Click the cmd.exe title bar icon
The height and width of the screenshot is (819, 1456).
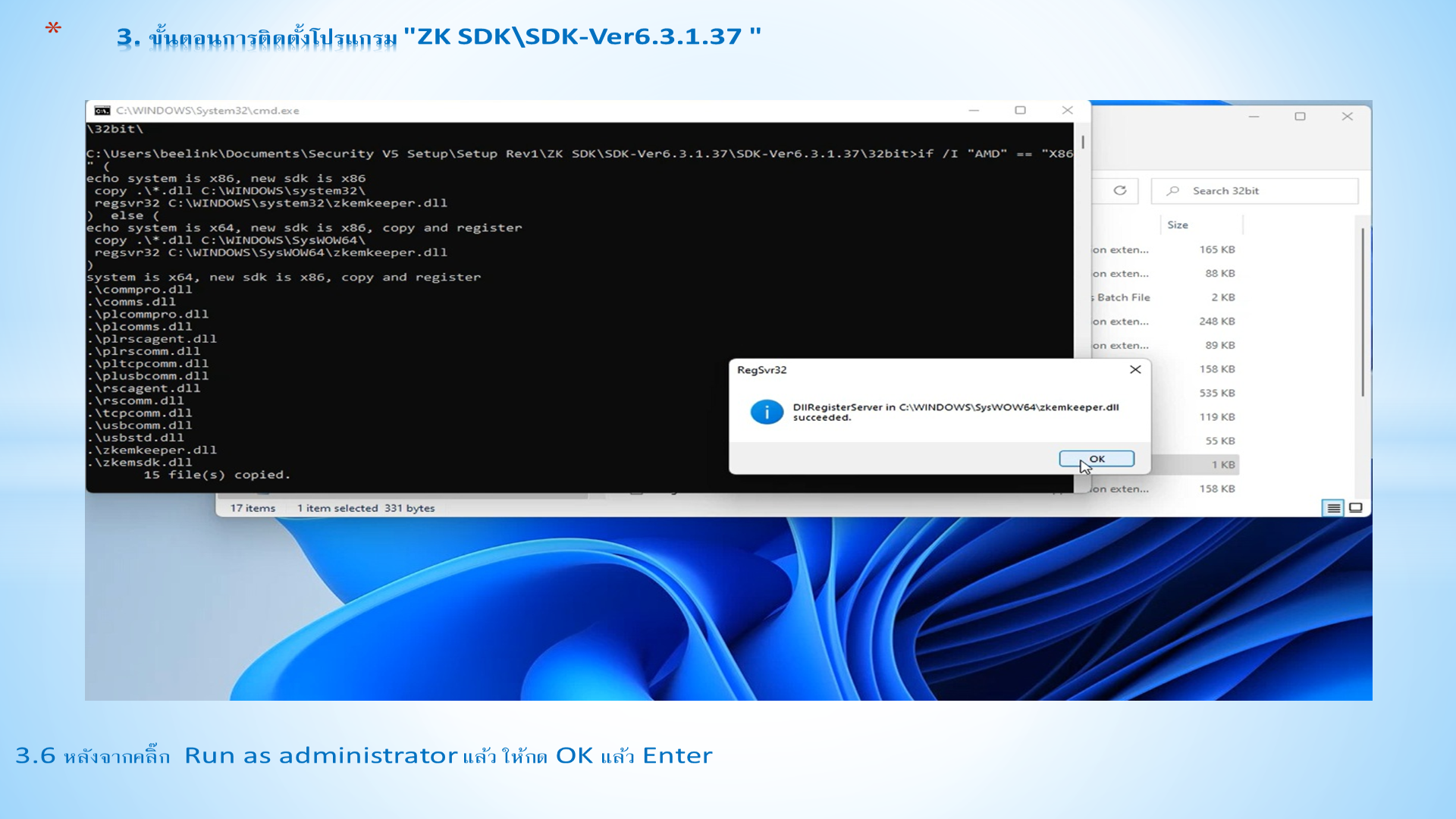pyautogui.click(x=102, y=111)
